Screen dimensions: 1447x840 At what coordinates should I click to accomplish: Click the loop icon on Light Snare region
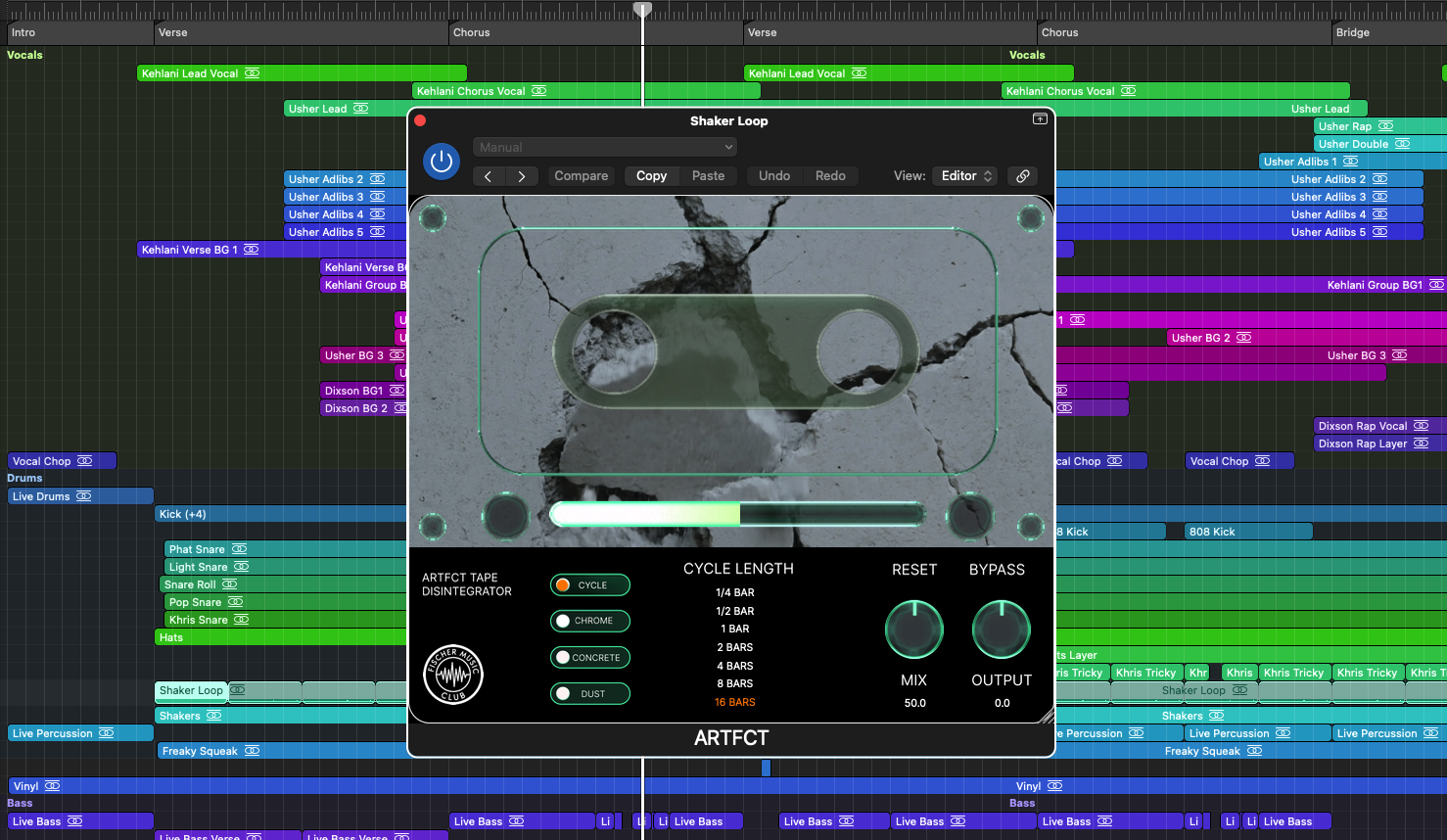point(241,567)
